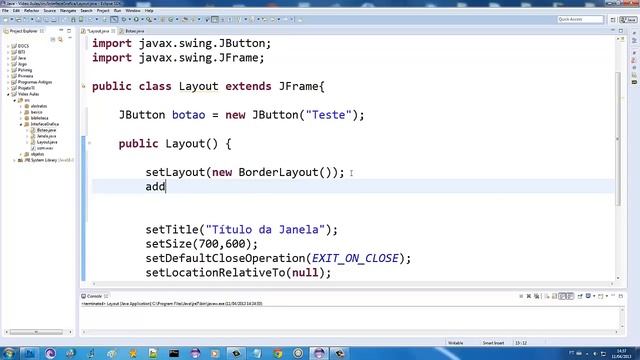Screen dimensions: 640x360
Task: Click the Run toolbar icon
Action: (136, 20)
